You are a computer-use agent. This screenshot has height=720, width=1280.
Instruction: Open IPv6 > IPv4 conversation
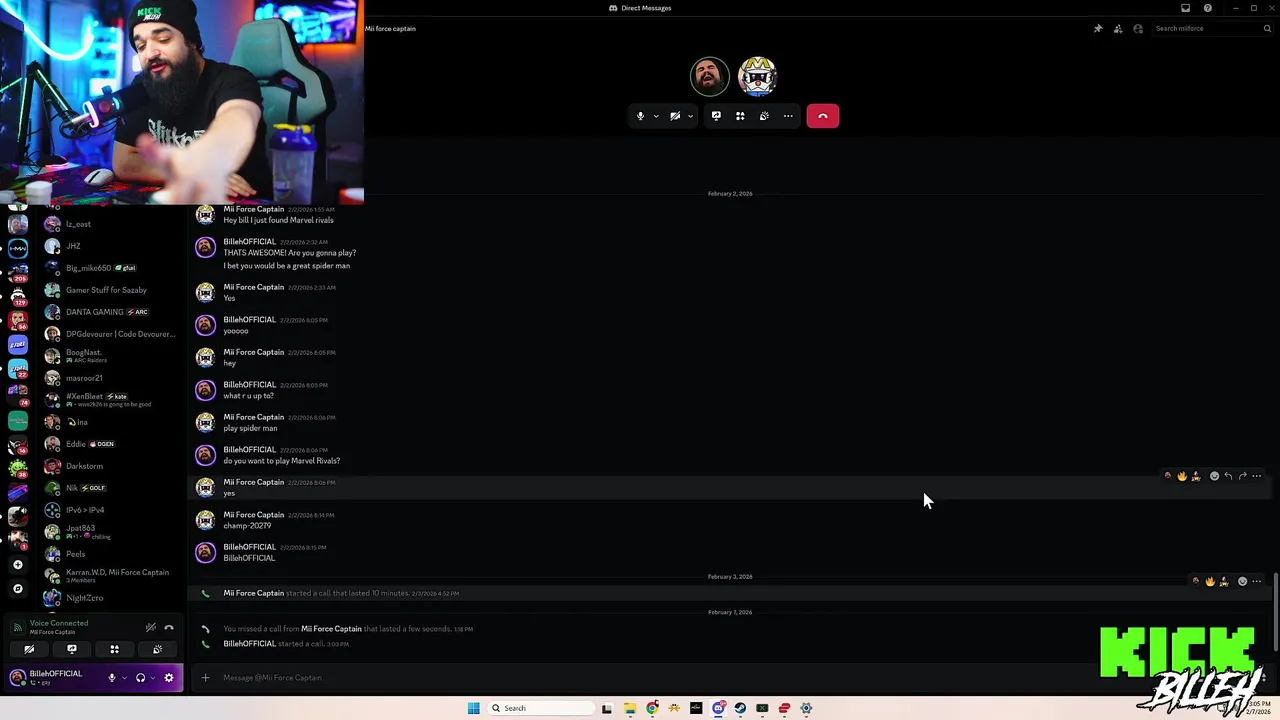point(110,510)
